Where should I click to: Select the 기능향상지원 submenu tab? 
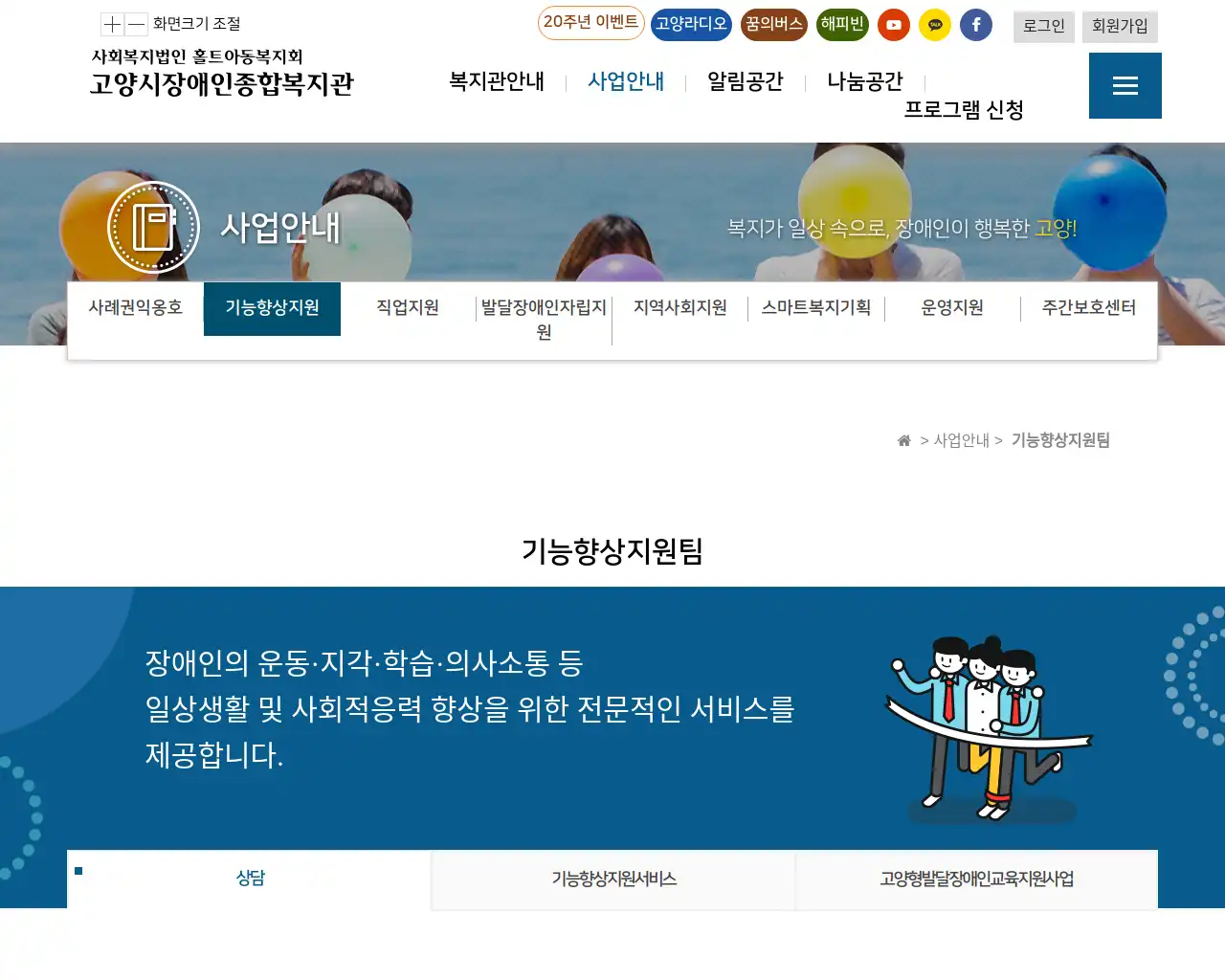pos(272,308)
